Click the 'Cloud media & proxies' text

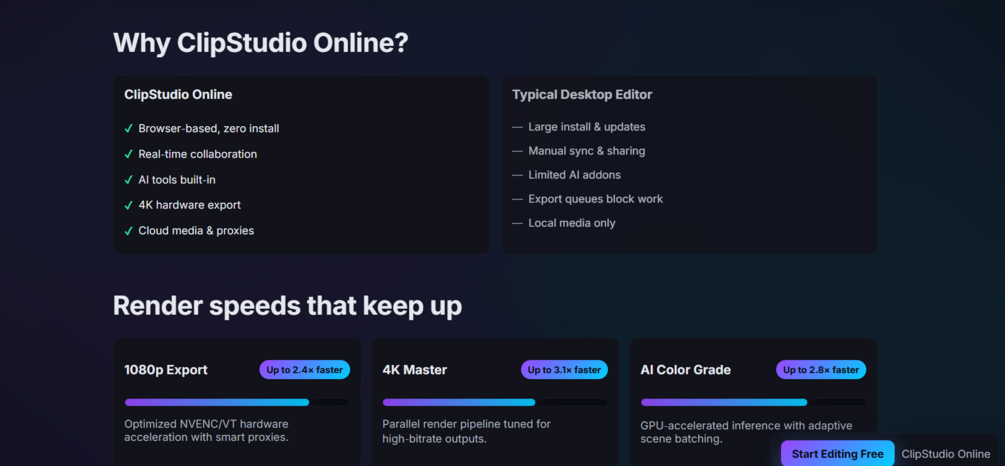coord(196,231)
